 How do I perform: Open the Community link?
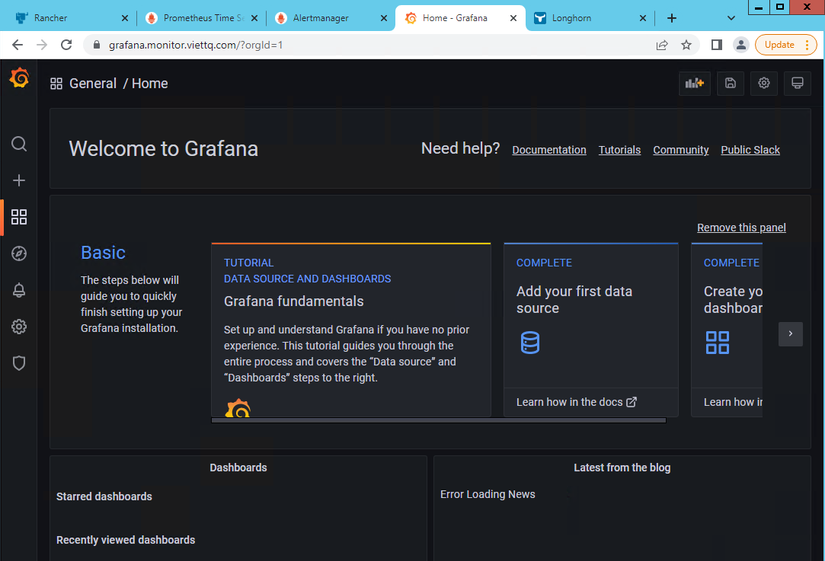(681, 150)
